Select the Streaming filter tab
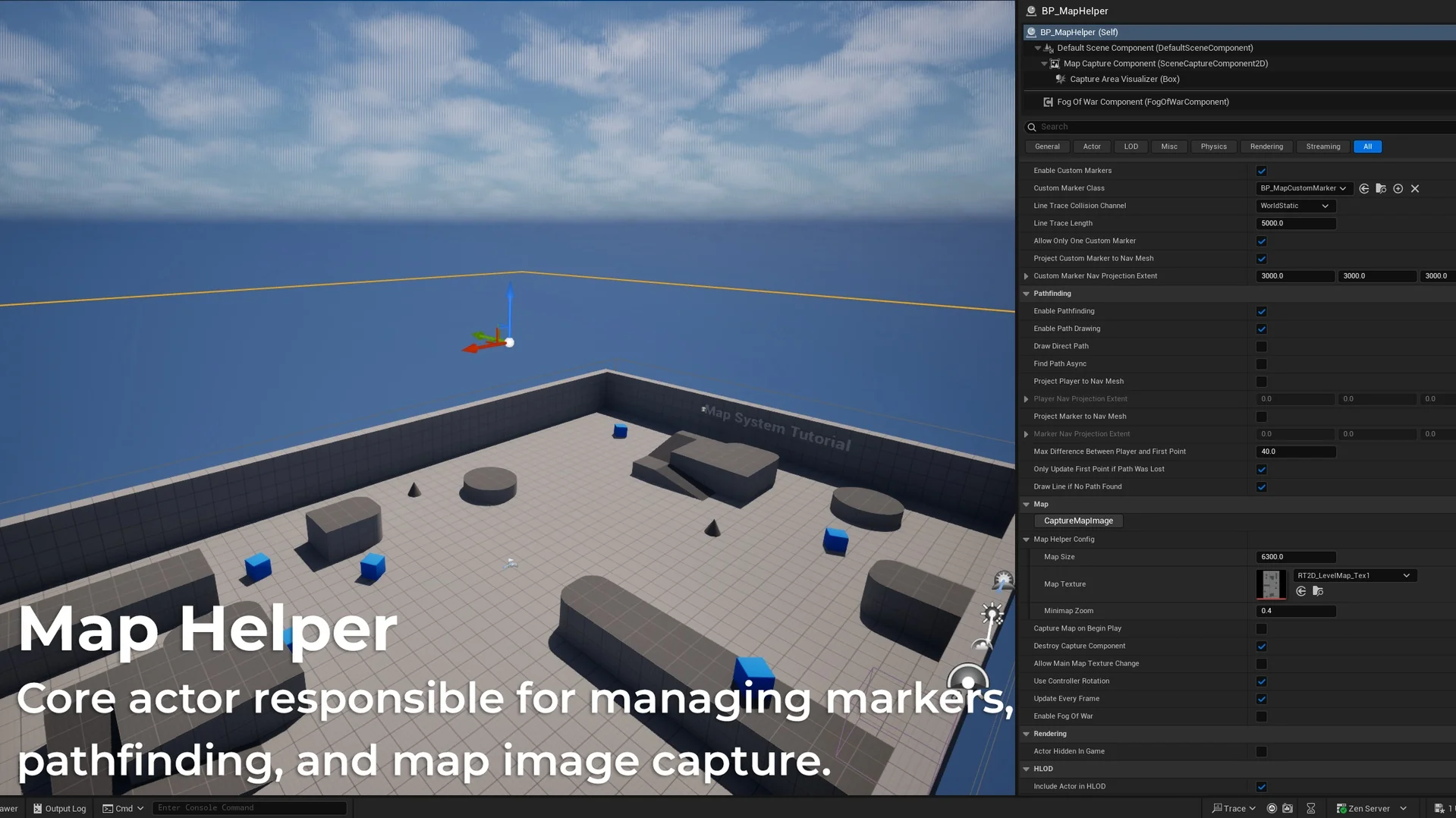The width and height of the screenshot is (1456, 818). pyautogui.click(x=1322, y=146)
